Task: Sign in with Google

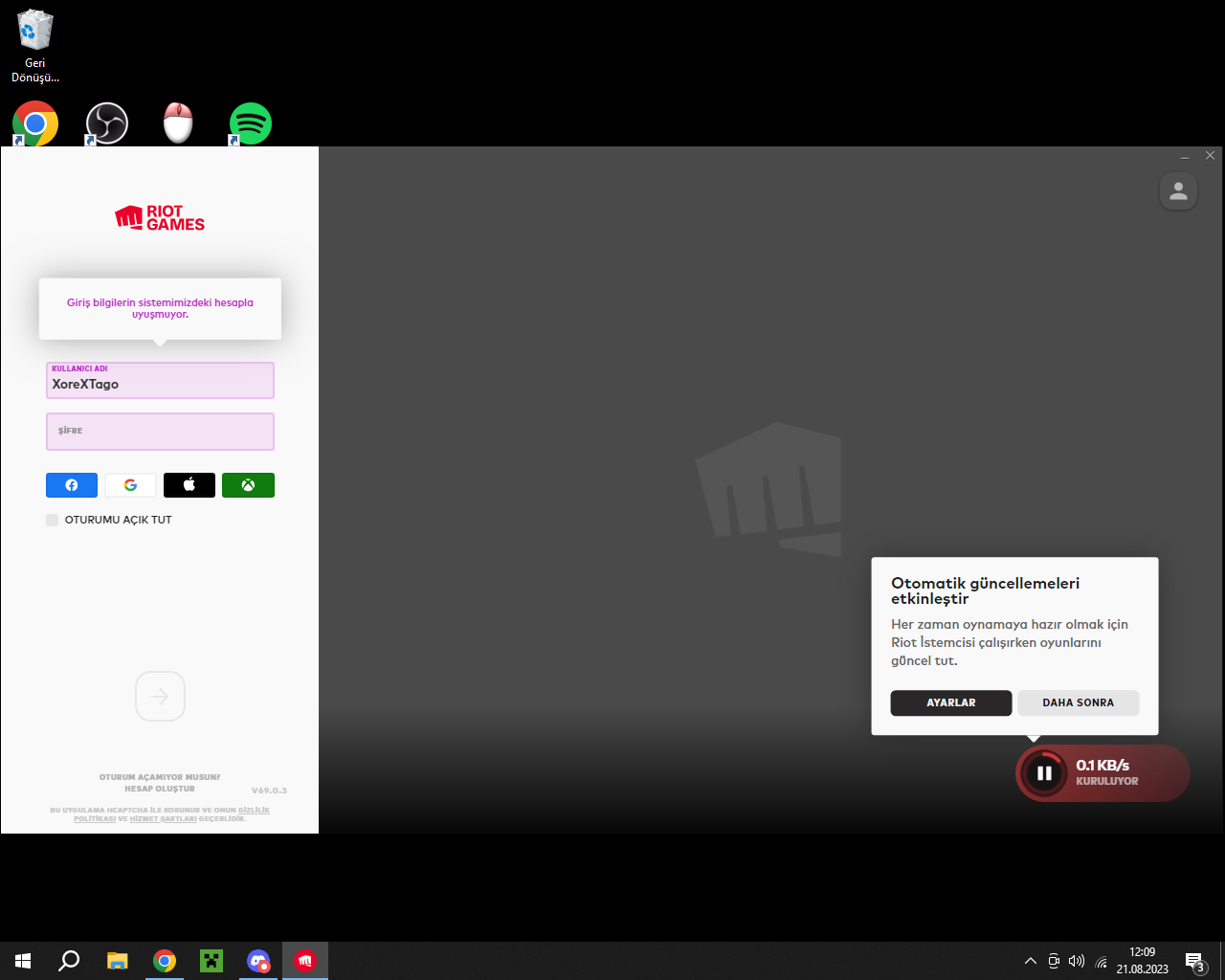Action: pyautogui.click(x=130, y=485)
